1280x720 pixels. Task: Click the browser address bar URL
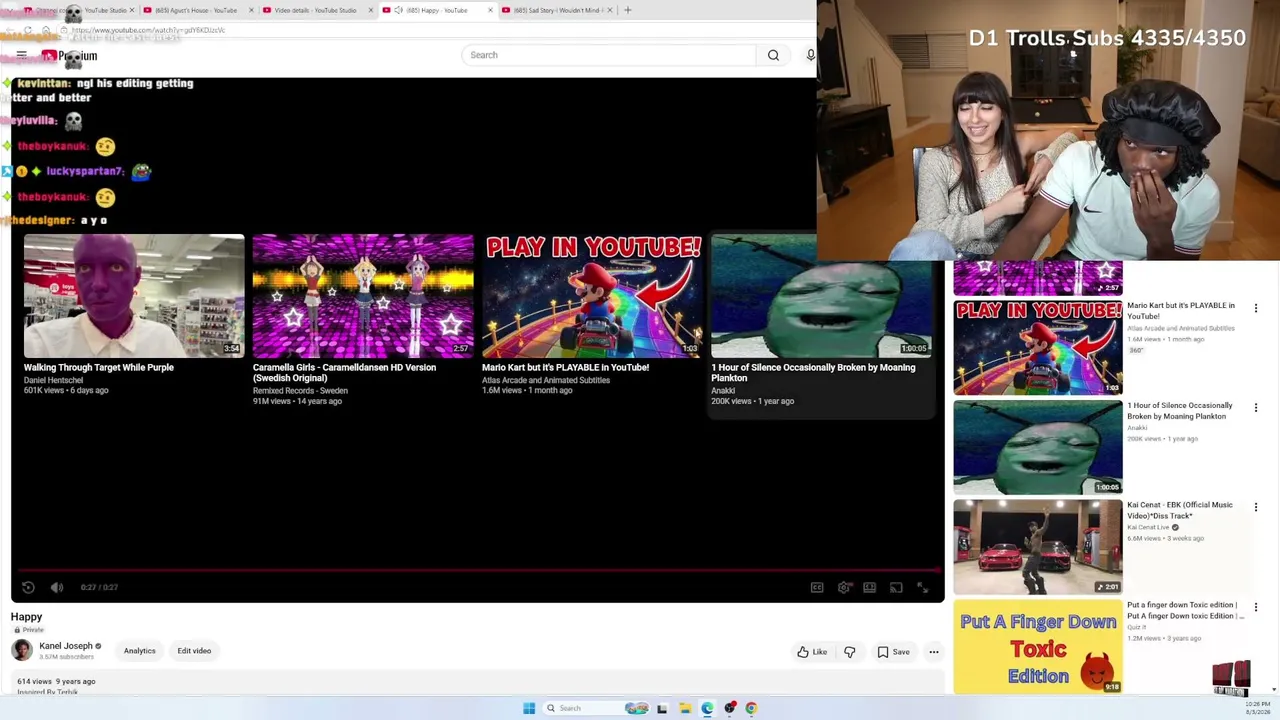148,30
